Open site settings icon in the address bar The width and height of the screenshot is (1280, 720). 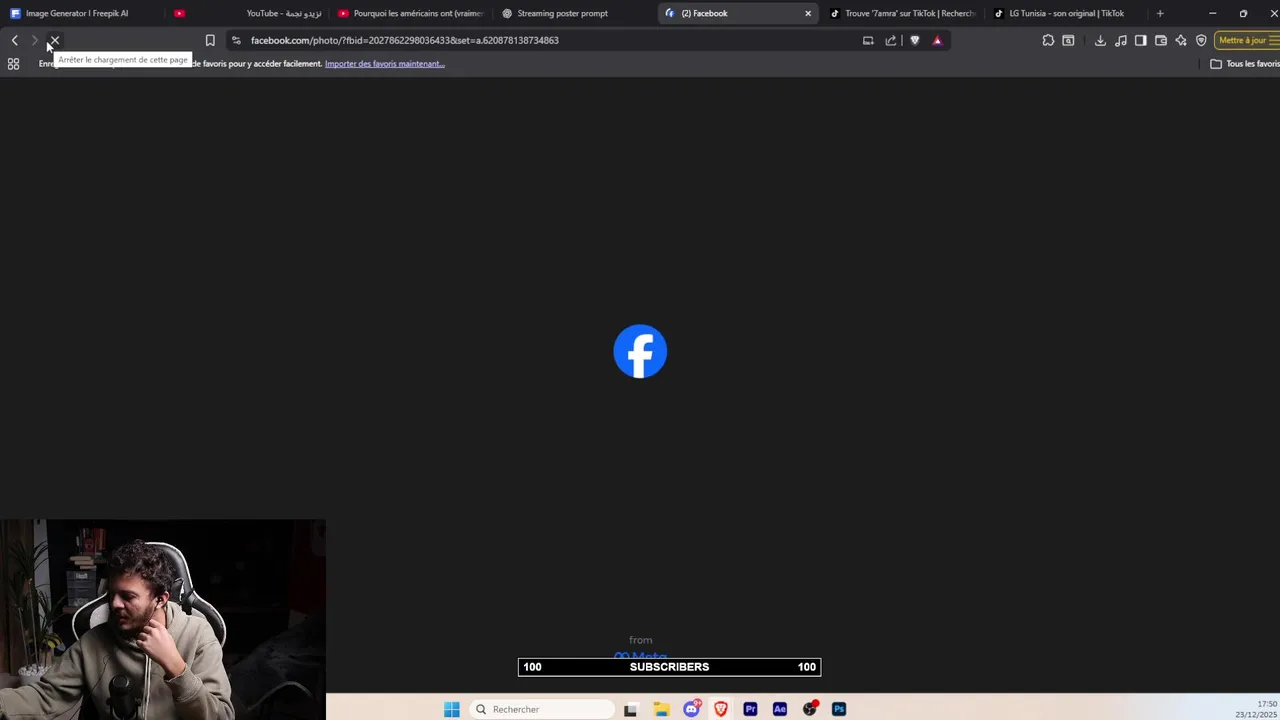coord(236,40)
